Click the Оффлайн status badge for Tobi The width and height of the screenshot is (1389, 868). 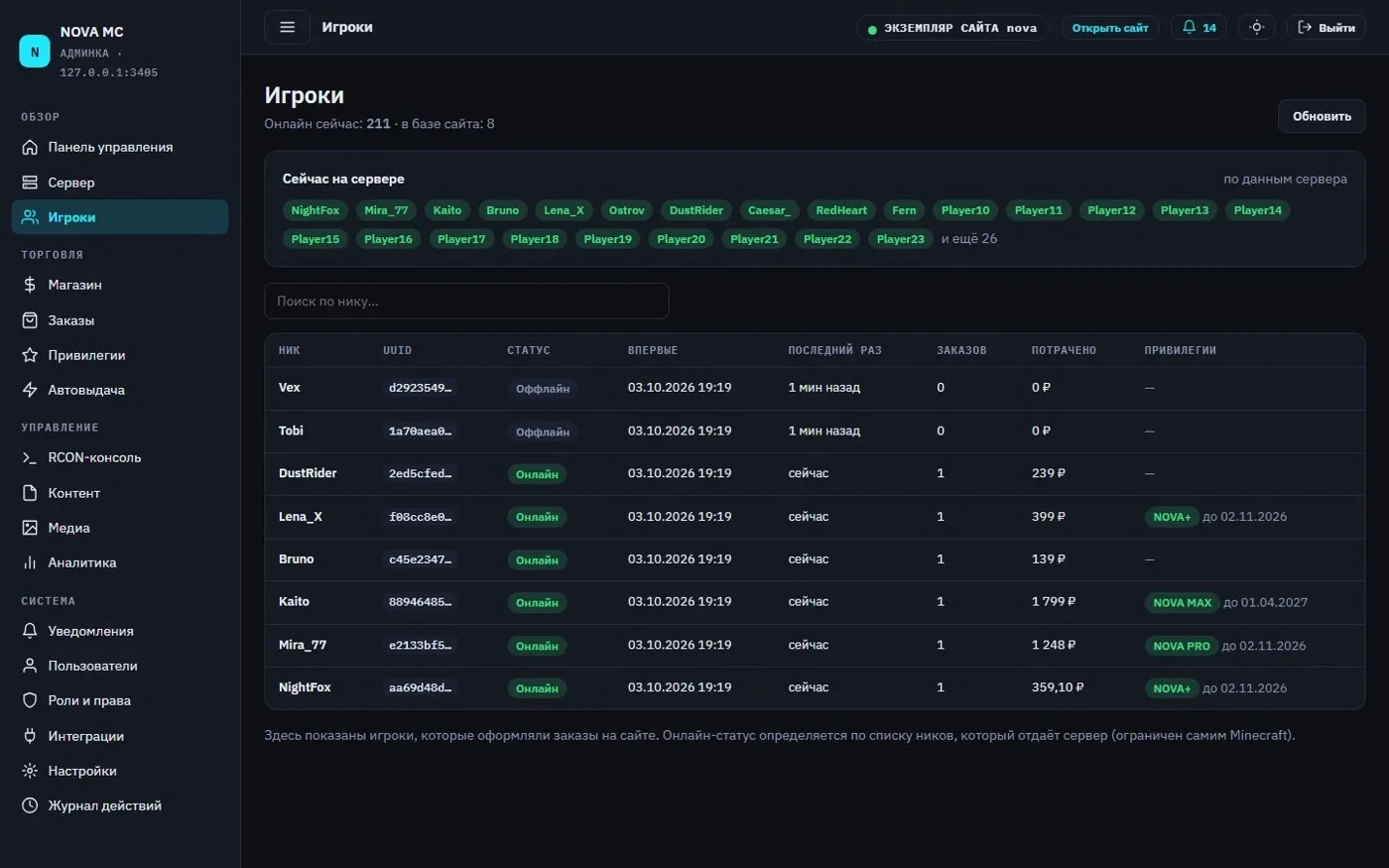pyautogui.click(x=543, y=432)
